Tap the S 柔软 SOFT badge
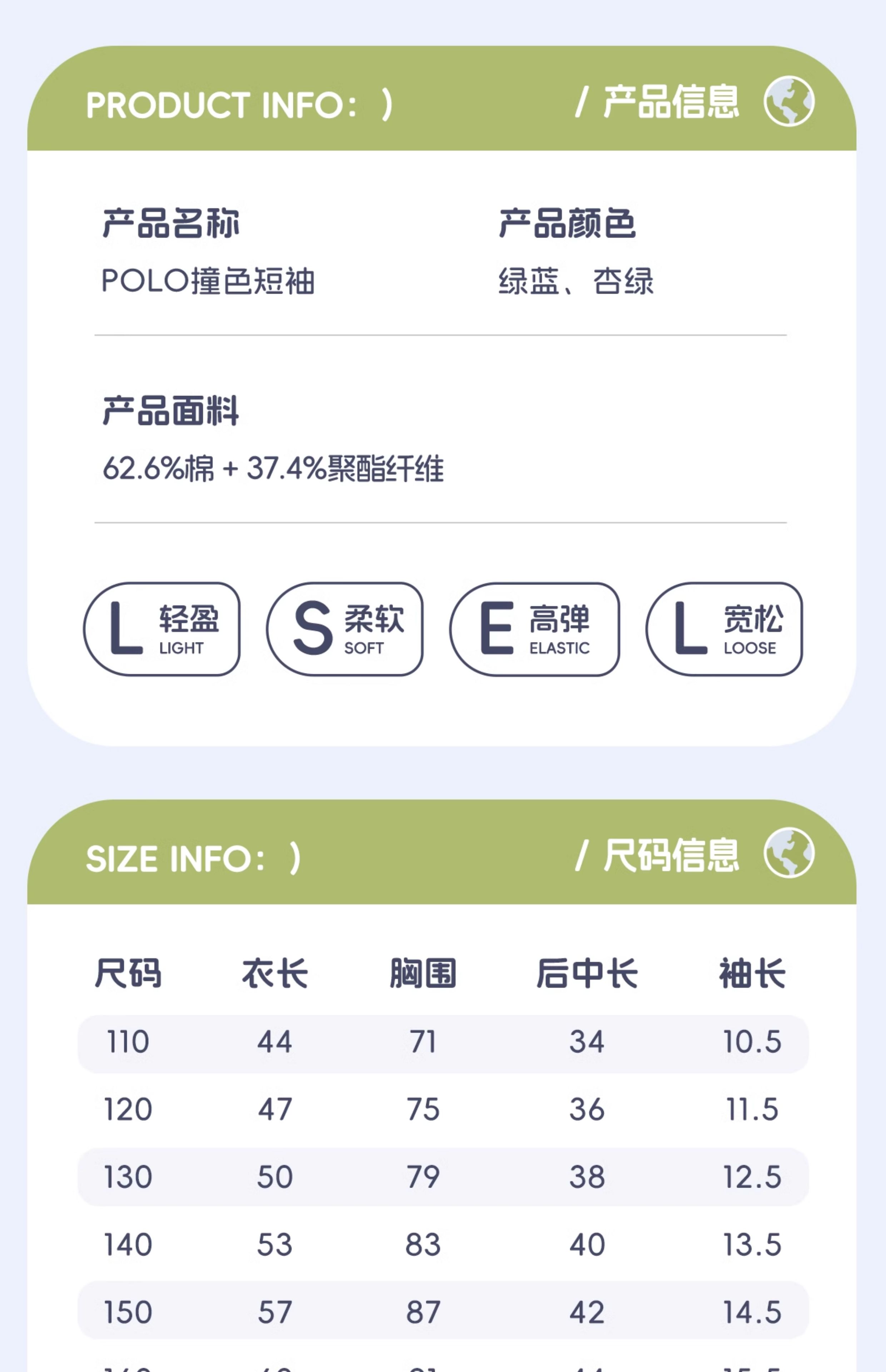This screenshot has height=1372, width=886. (345, 629)
